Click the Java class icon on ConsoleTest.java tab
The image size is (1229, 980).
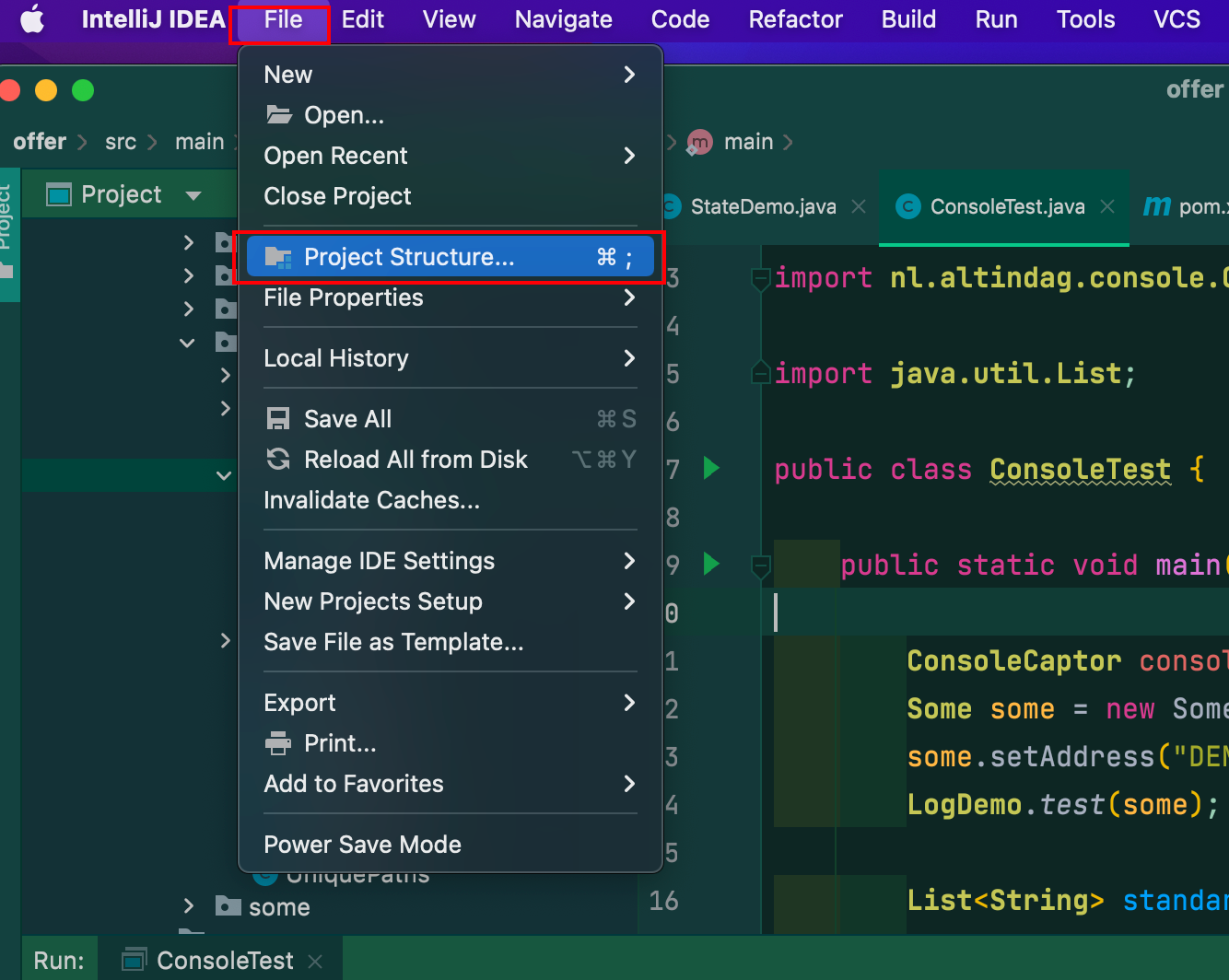click(x=907, y=206)
